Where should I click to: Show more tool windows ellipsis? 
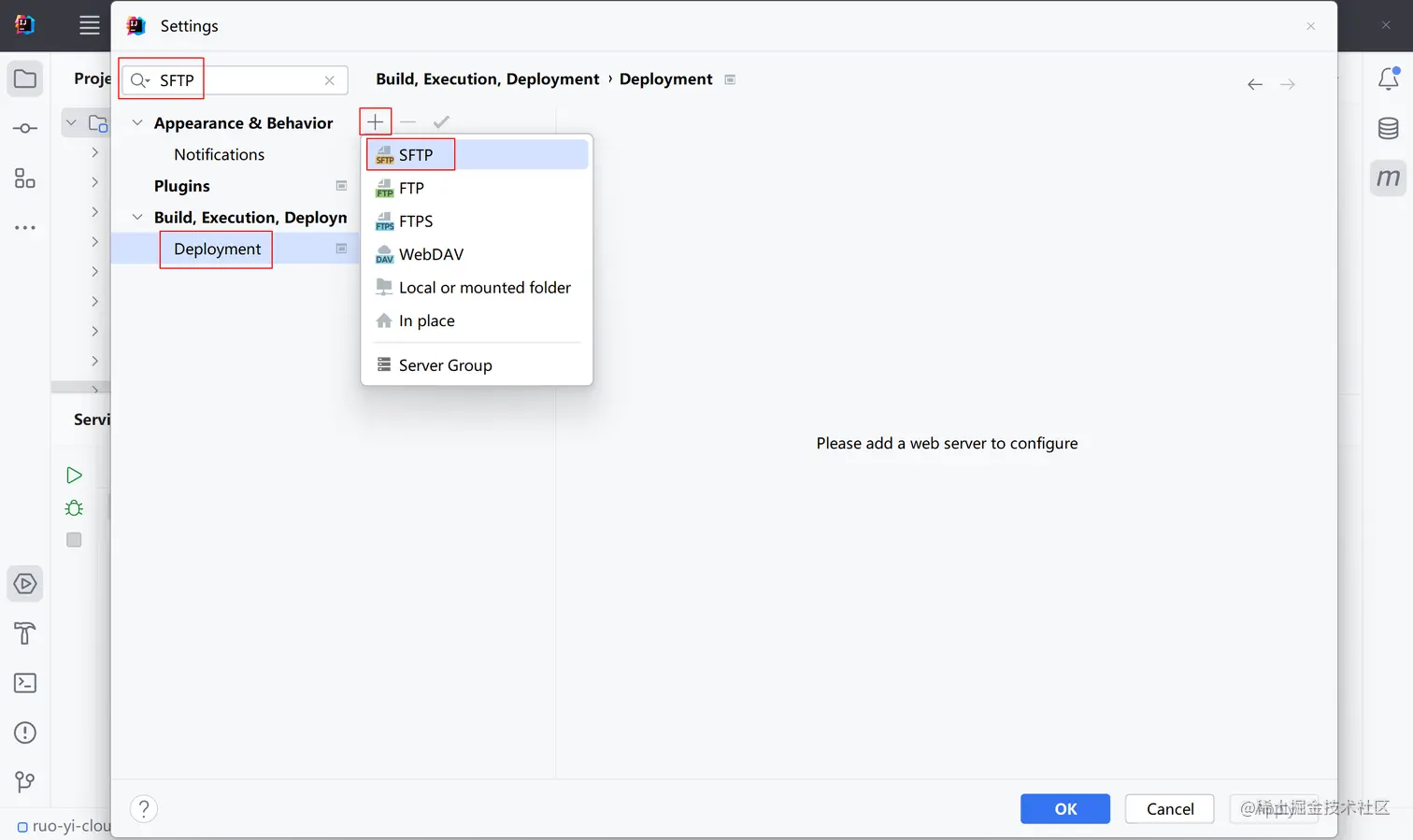[x=25, y=227]
